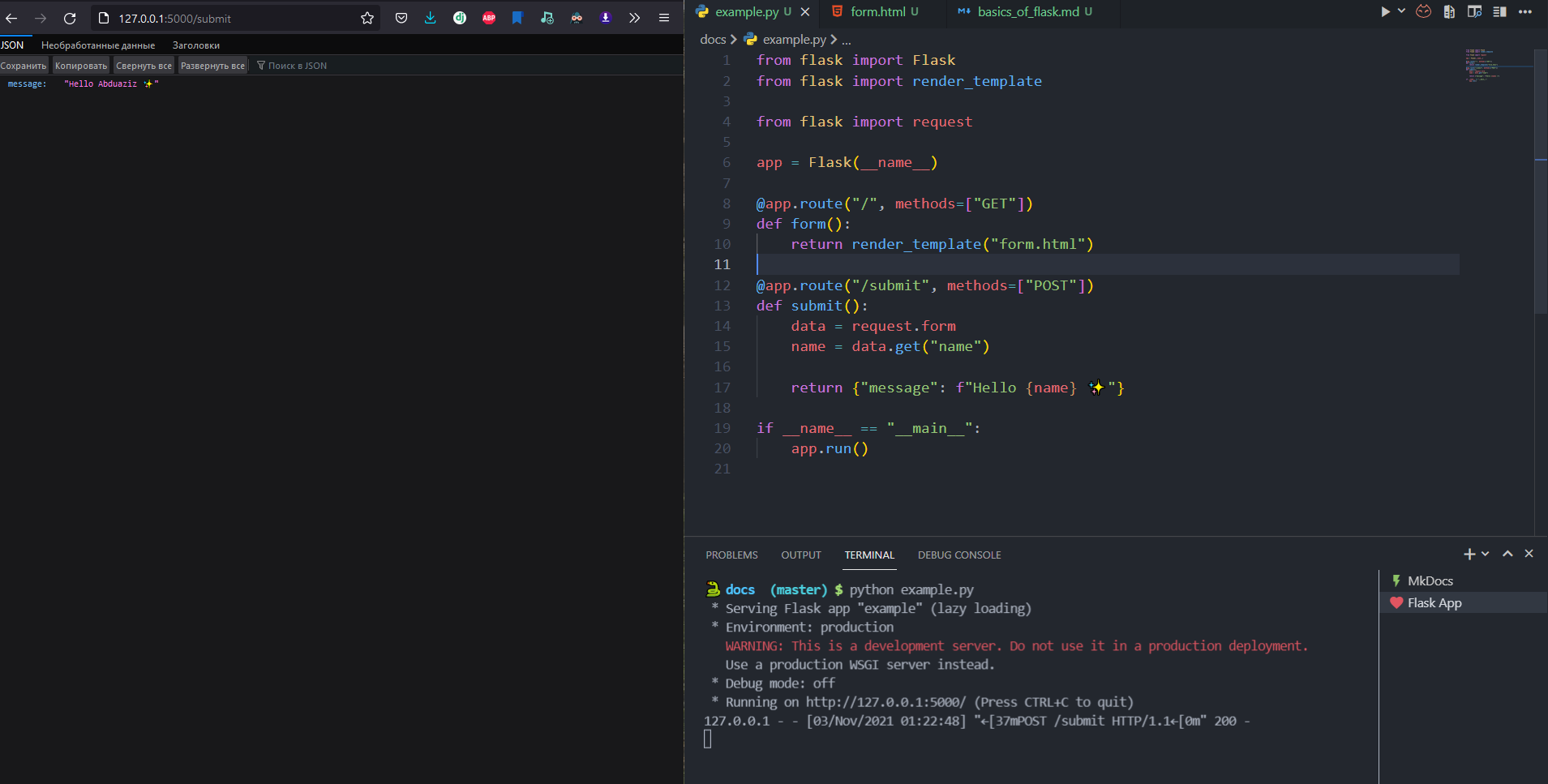Viewport: 1548px width, 784px height.
Task: Open the Заголовки tab
Action: (x=196, y=45)
